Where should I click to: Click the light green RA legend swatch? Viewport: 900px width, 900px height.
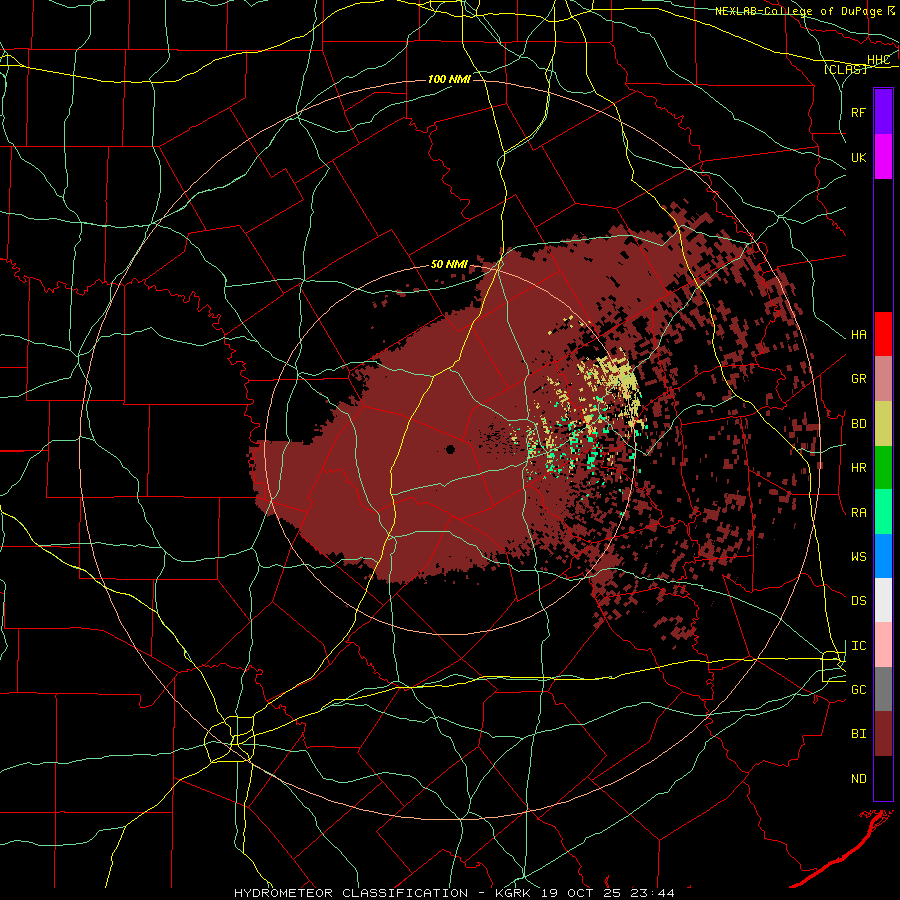pyautogui.click(x=883, y=512)
